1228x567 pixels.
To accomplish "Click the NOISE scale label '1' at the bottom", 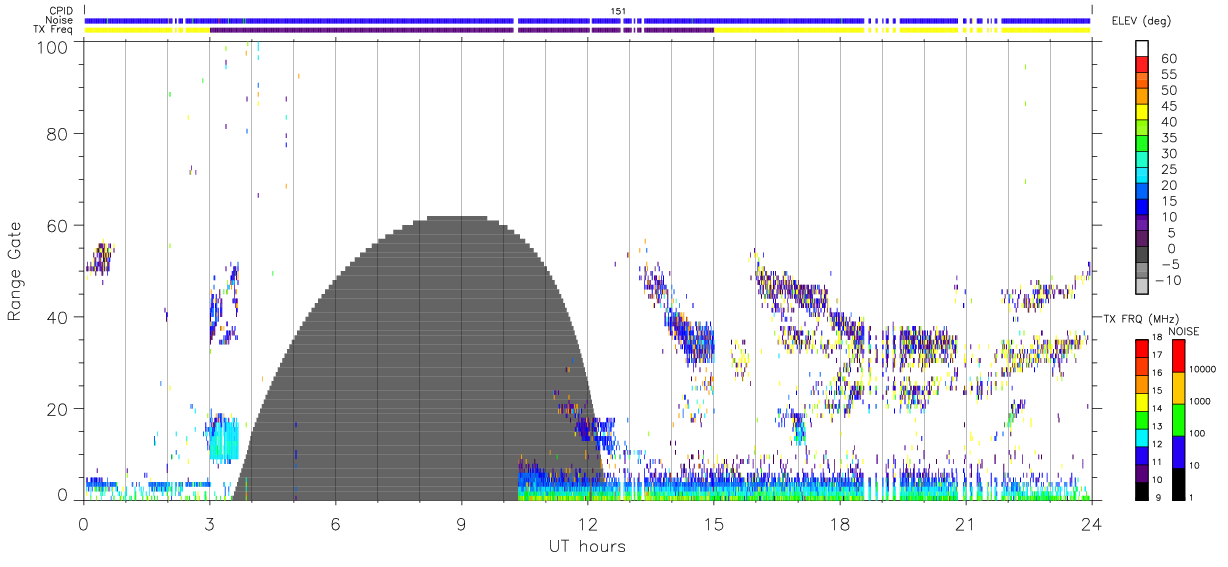I will coord(1193,498).
